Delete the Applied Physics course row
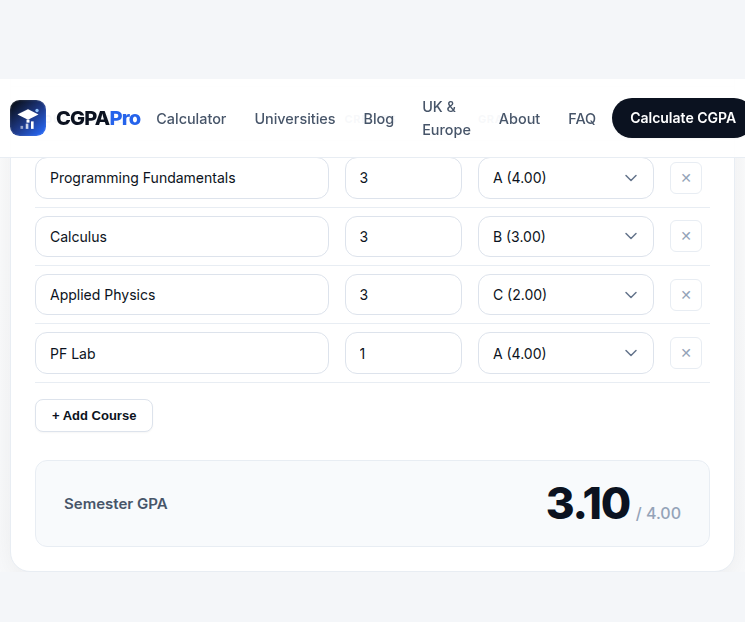This screenshot has width=745, height=622. point(686,295)
